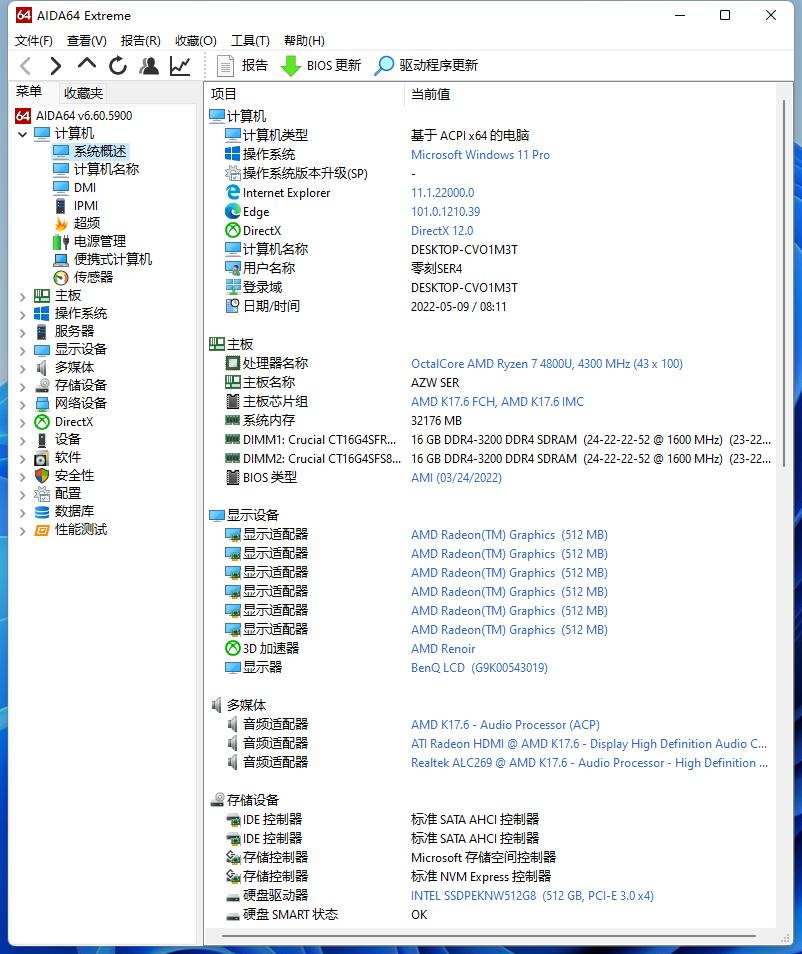Open the DirectX 12.0 link
This screenshot has height=954, width=802.
click(442, 231)
